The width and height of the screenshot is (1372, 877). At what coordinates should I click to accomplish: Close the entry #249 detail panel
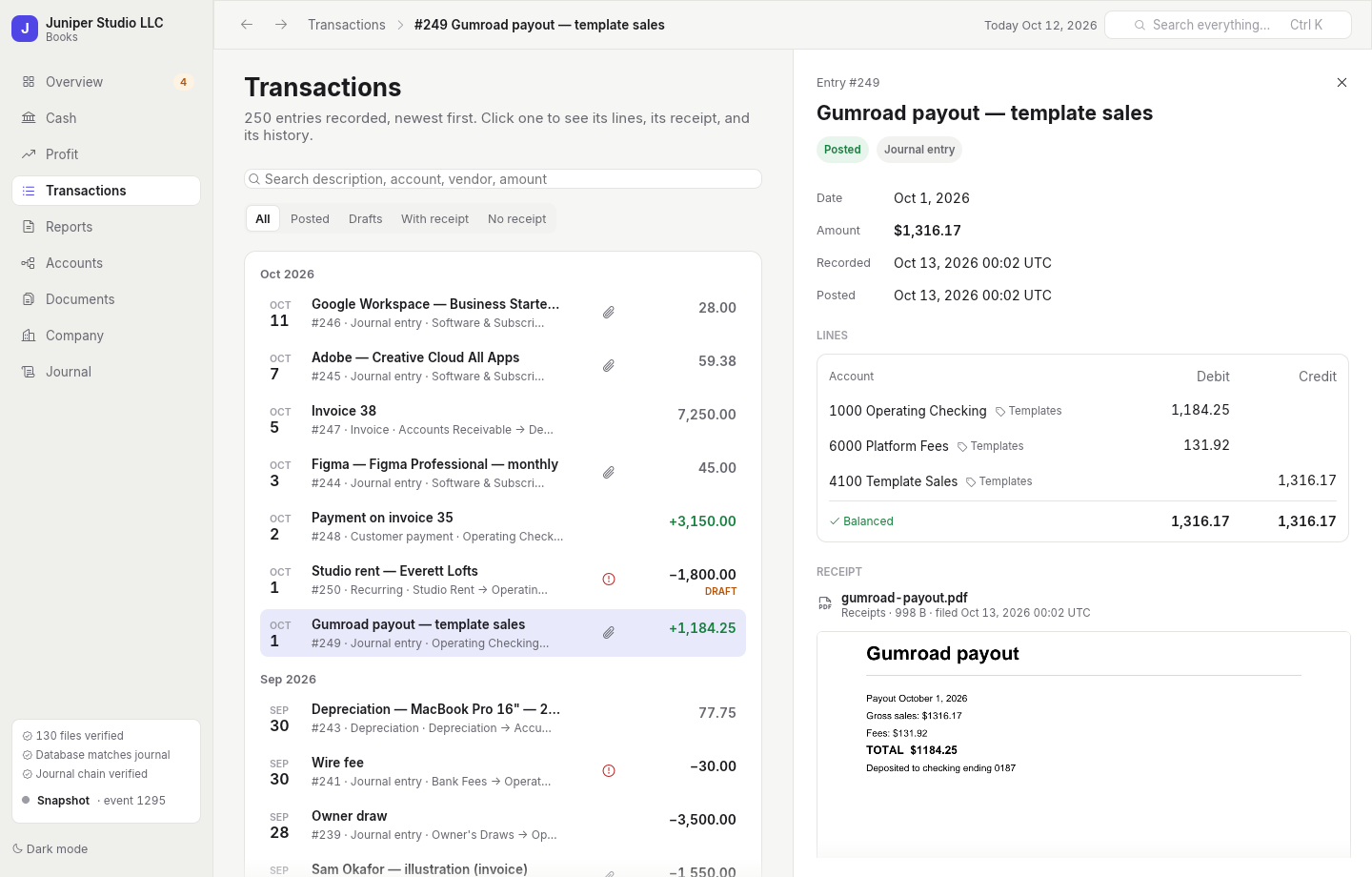(x=1342, y=83)
